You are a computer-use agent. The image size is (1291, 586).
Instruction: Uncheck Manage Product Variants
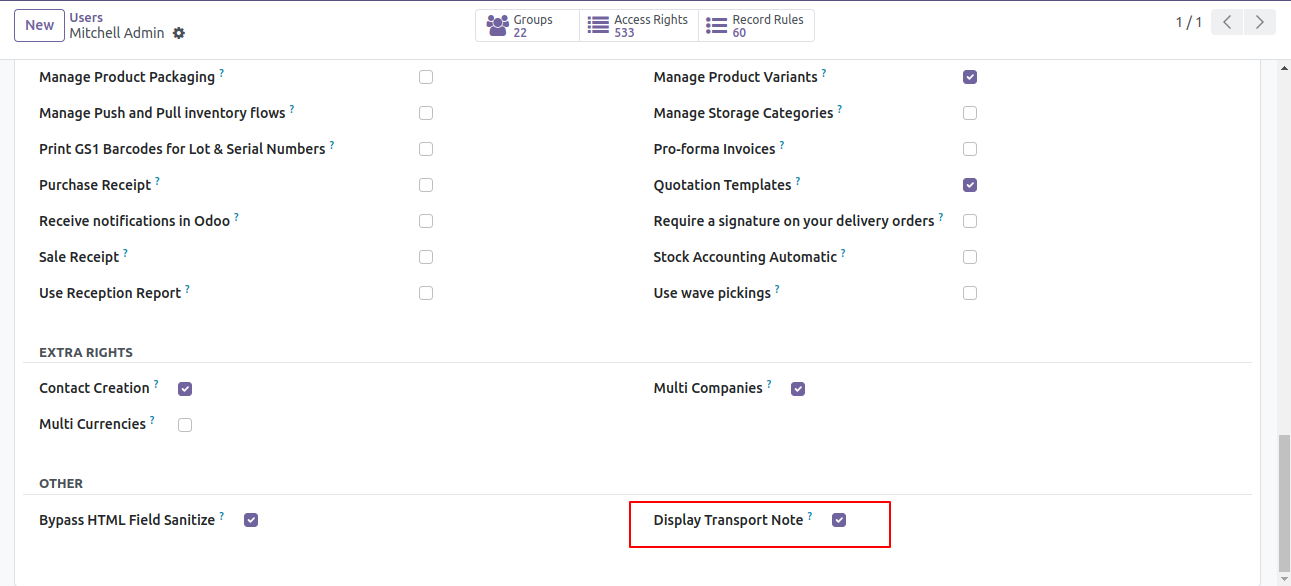pyautogui.click(x=970, y=77)
